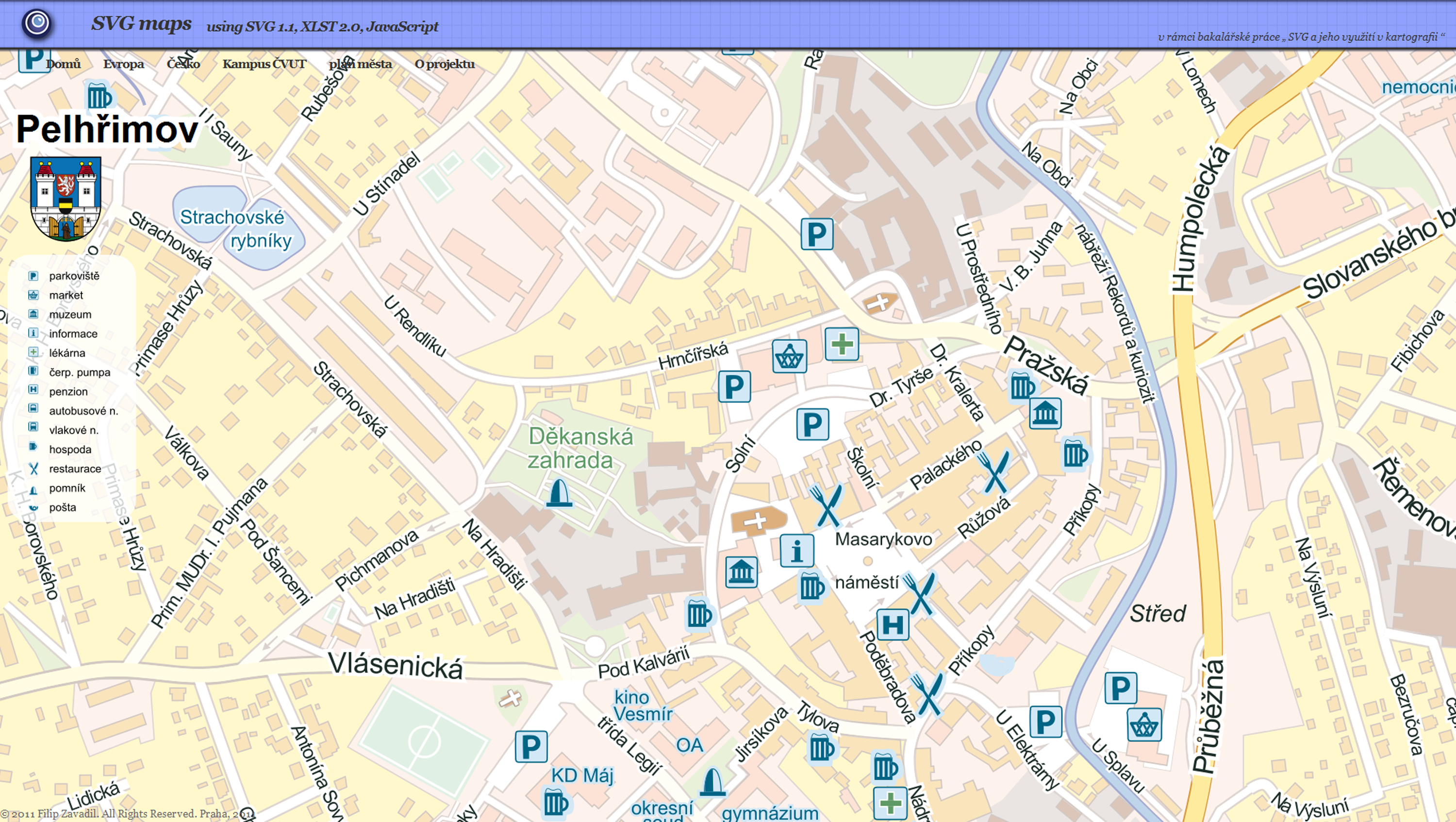Click the vlakové n. legend entry
The width and height of the screenshot is (1456, 822).
click(x=63, y=430)
